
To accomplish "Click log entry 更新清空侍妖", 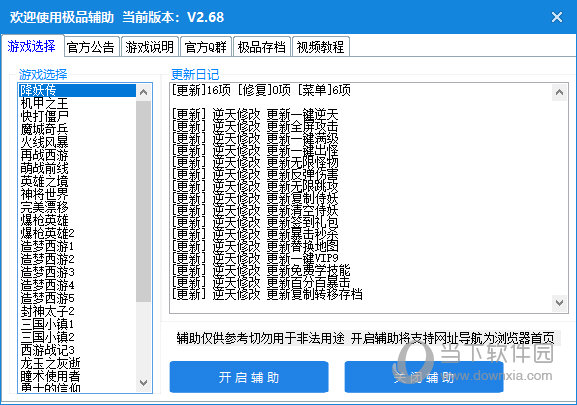I will (x=255, y=210).
